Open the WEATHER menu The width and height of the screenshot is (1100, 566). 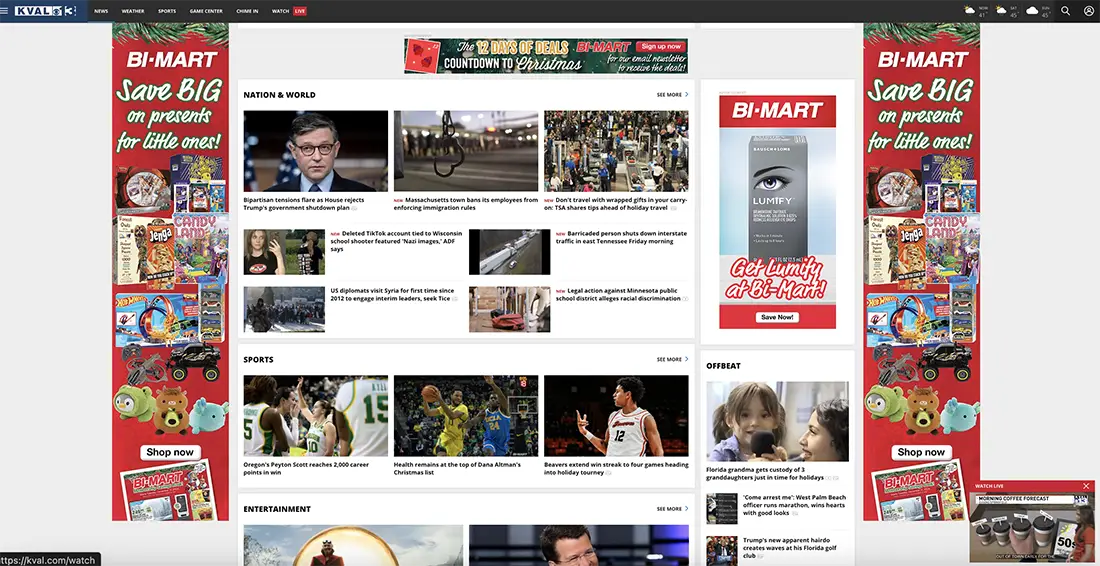tap(133, 11)
